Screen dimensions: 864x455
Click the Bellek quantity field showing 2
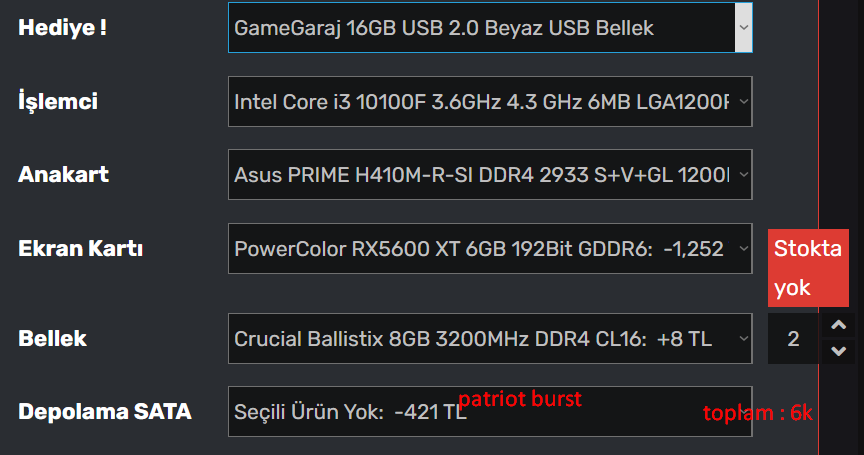[x=793, y=339]
